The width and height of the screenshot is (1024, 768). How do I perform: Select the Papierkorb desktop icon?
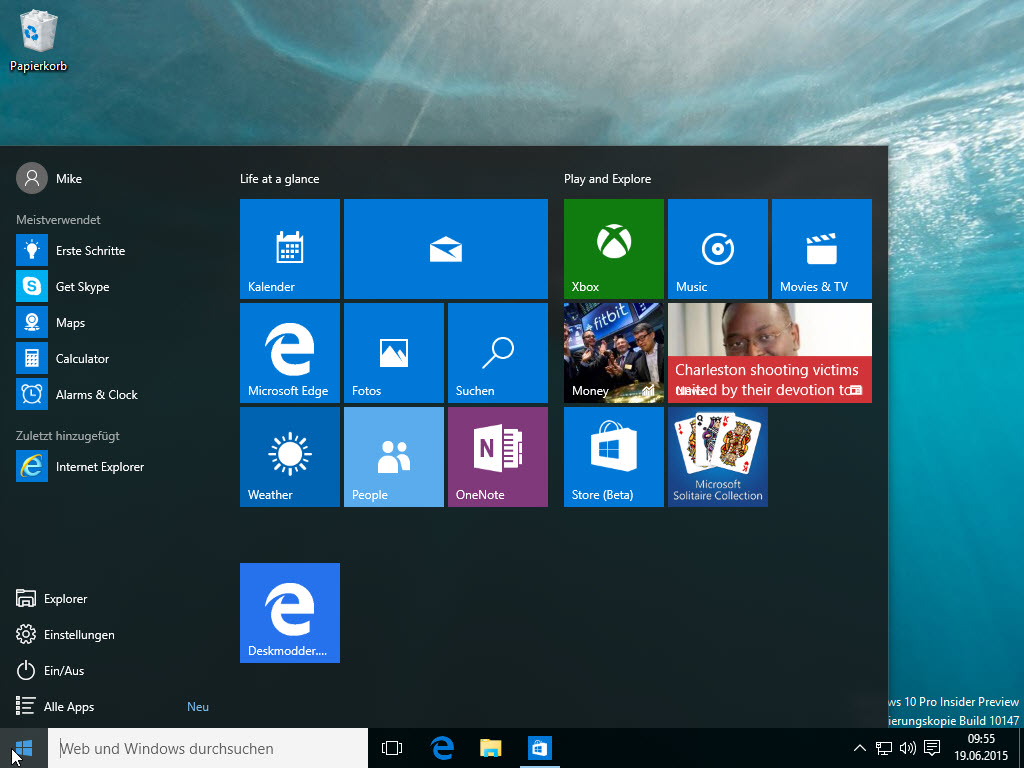pyautogui.click(x=38, y=40)
